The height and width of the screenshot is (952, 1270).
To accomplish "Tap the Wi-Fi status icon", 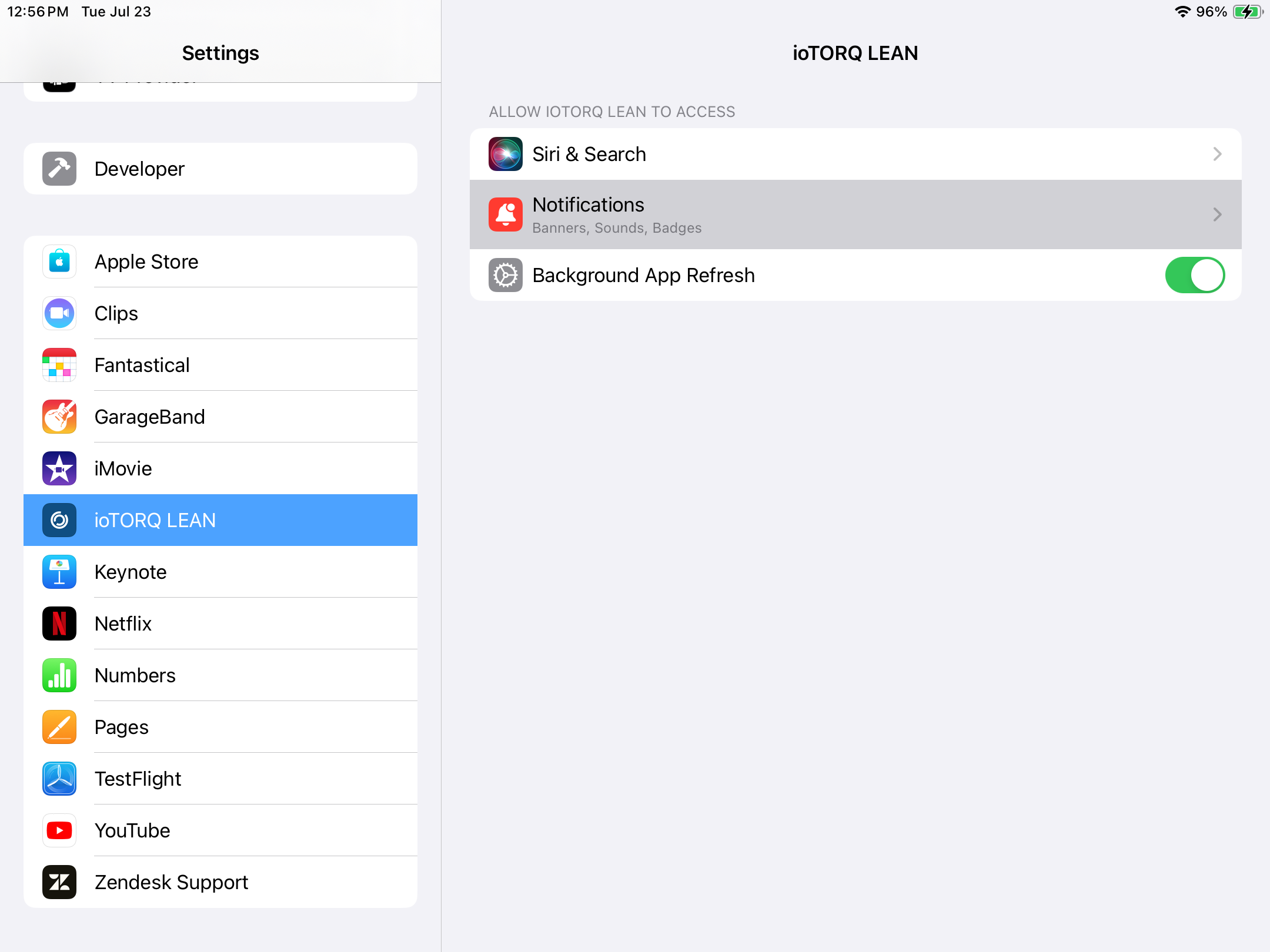I will click(x=1182, y=12).
